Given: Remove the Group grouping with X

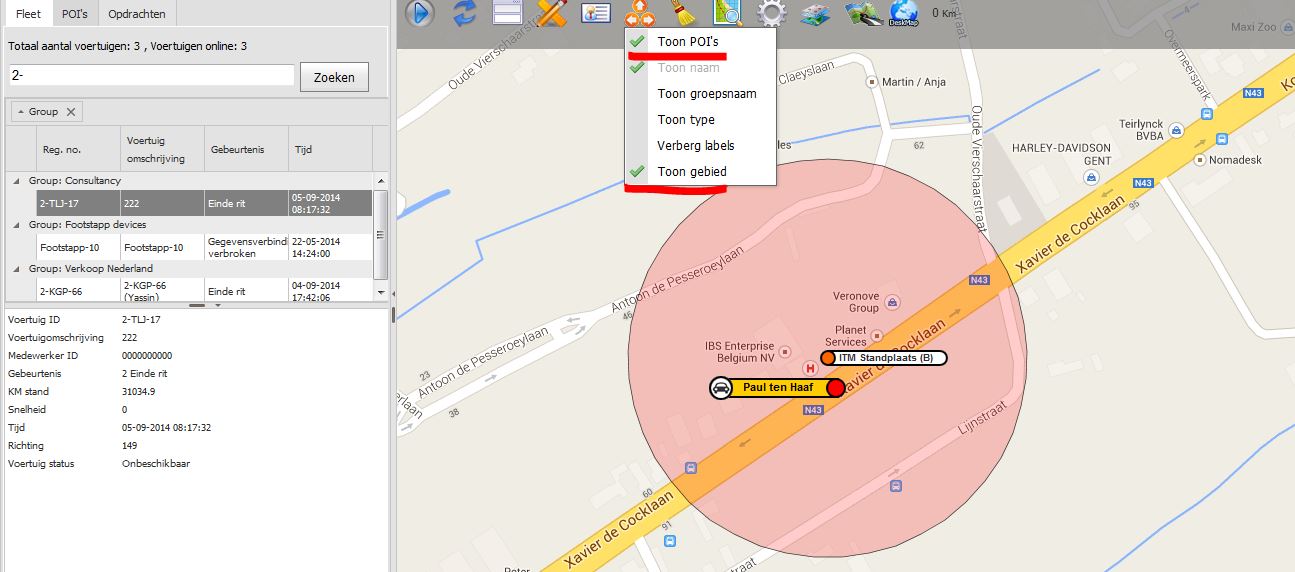Looking at the screenshot, I should pyautogui.click(x=71, y=112).
